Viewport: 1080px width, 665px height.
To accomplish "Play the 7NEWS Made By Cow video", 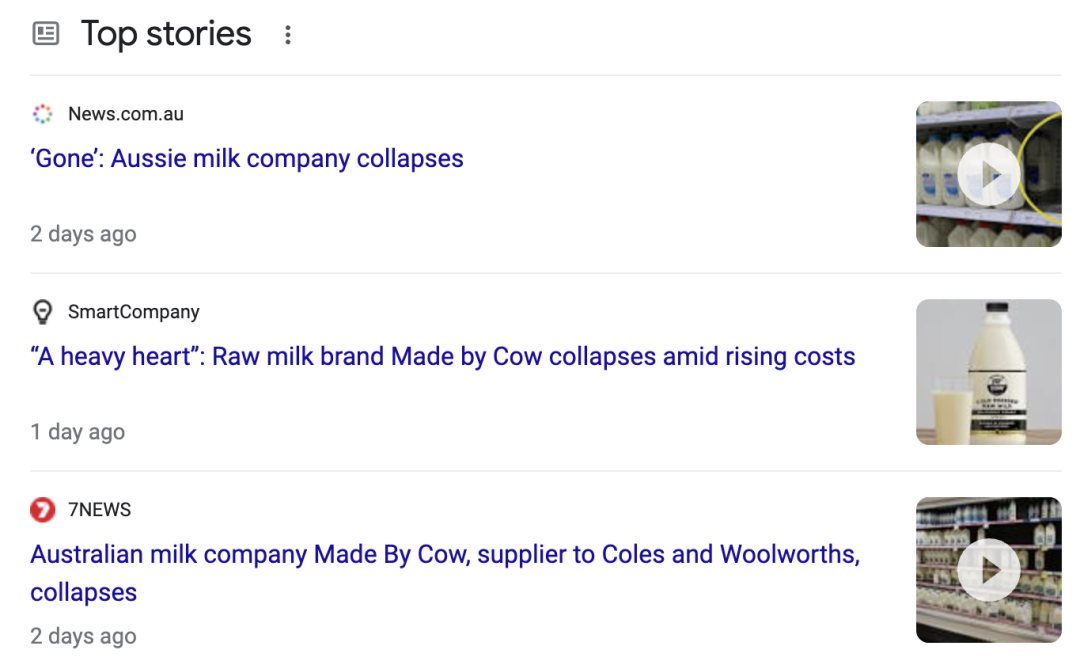I will click(988, 570).
